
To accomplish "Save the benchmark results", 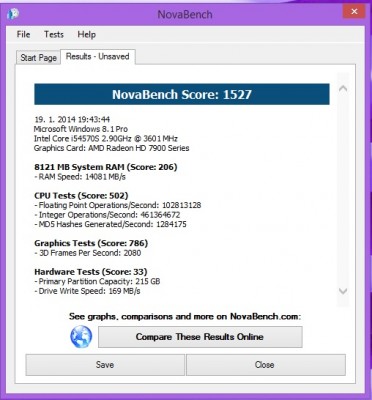I will (x=105, y=365).
